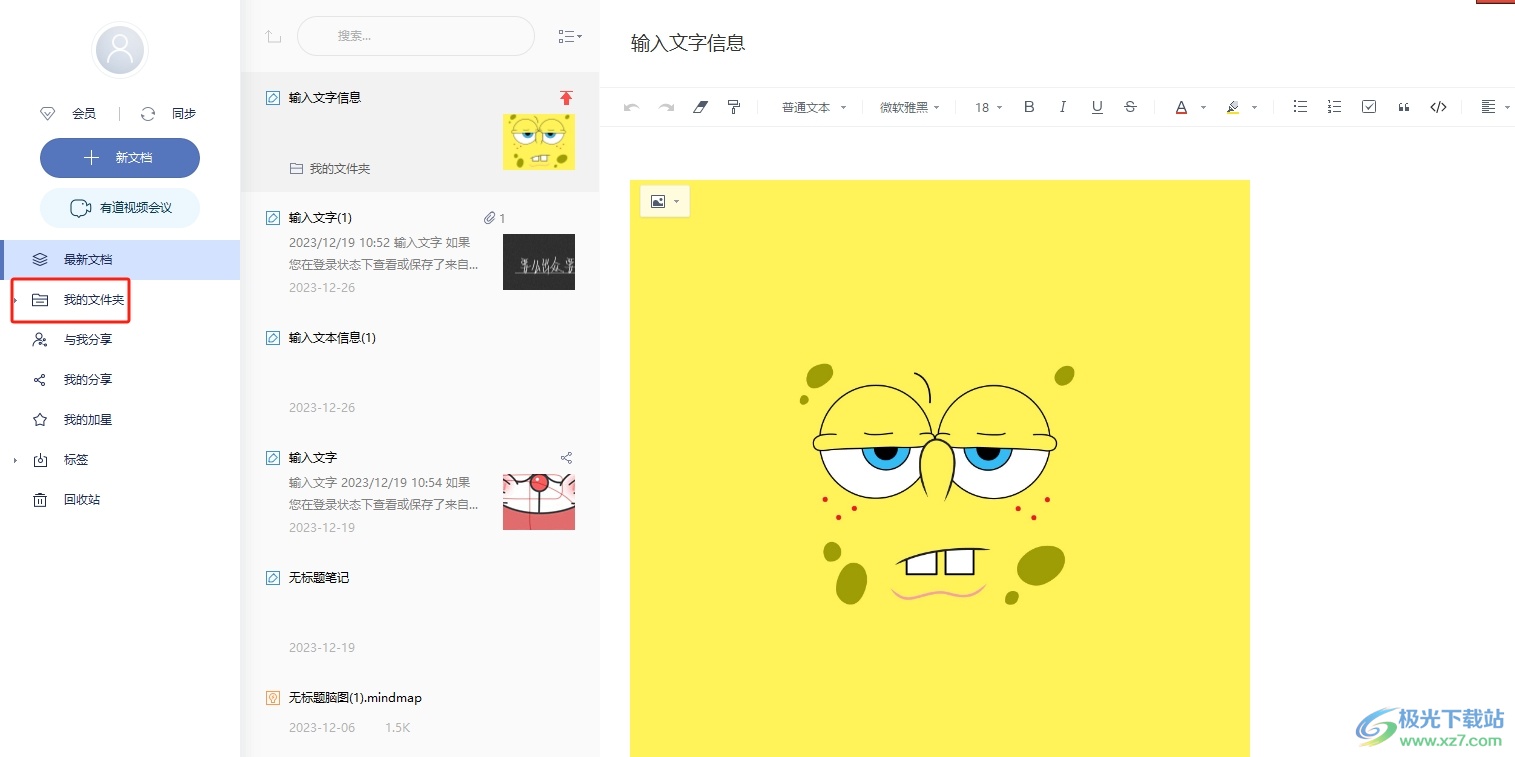
Task: Expand the 我的文件夹 tree arrow
Action: [x=16, y=300]
